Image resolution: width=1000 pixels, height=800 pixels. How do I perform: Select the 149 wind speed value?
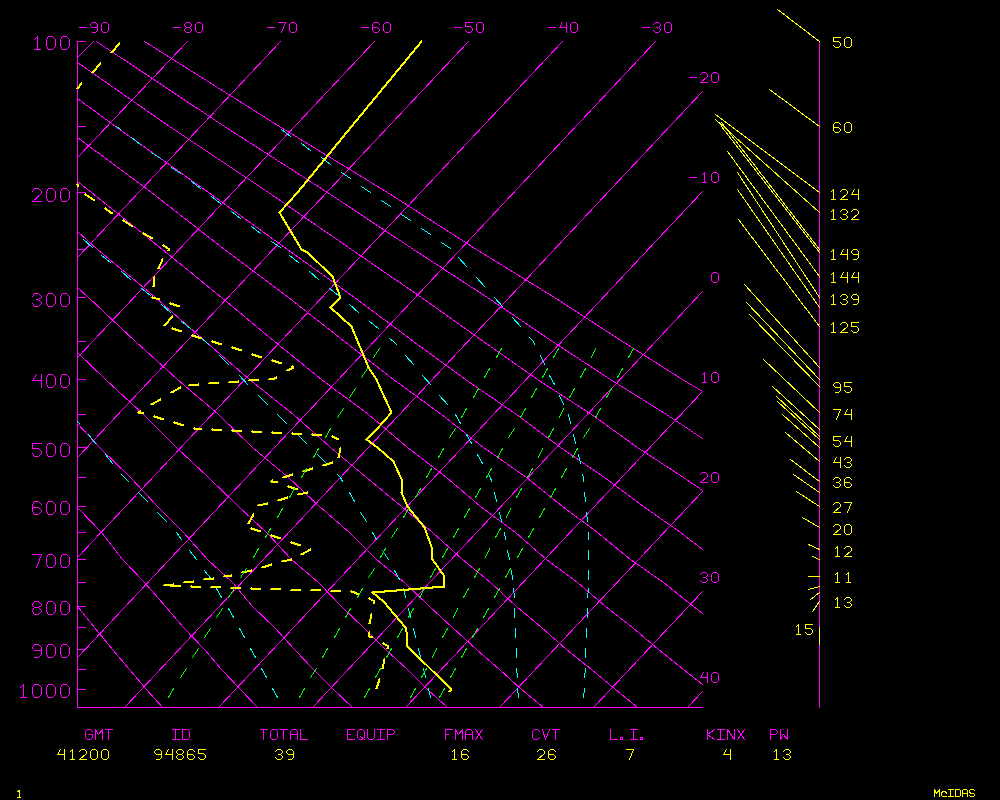click(844, 255)
